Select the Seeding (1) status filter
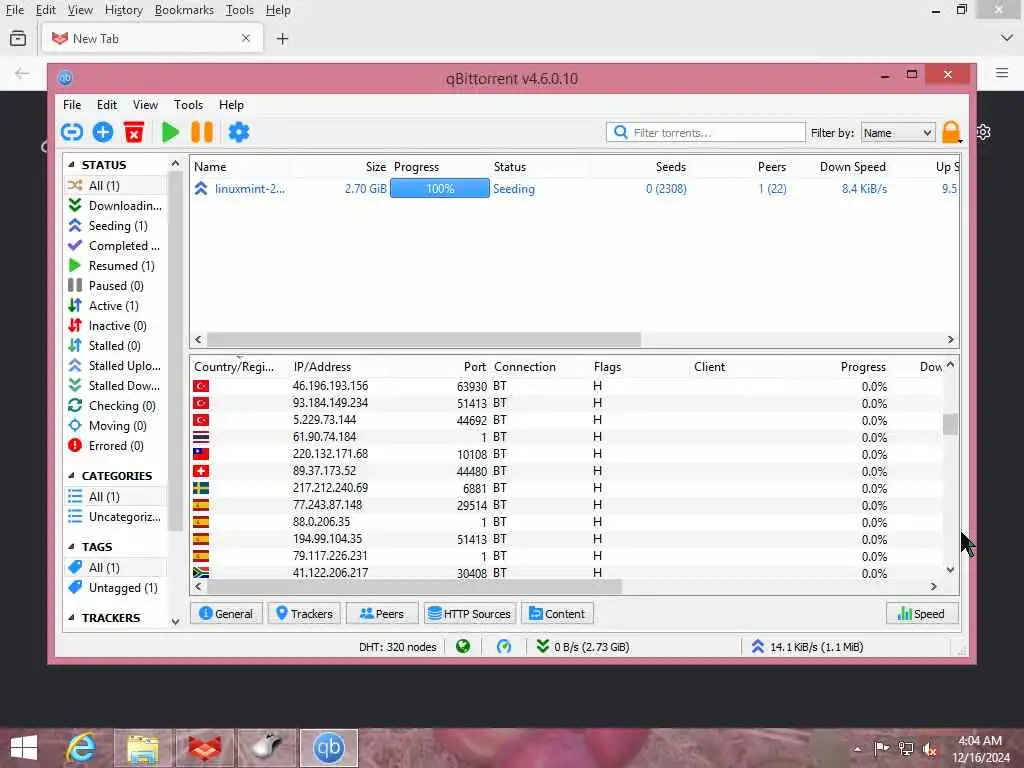1024x768 pixels. click(x=116, y=225)
